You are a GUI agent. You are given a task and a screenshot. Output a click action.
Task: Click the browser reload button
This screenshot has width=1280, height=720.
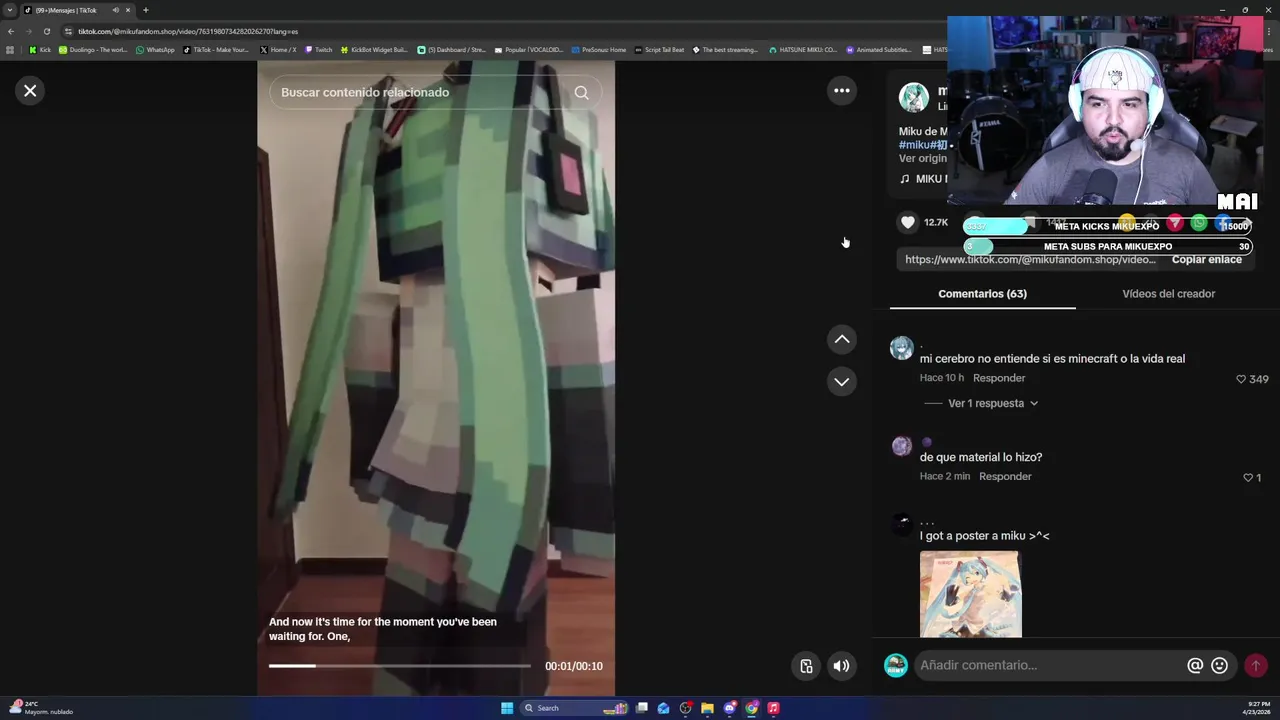[x=47, y=31]
